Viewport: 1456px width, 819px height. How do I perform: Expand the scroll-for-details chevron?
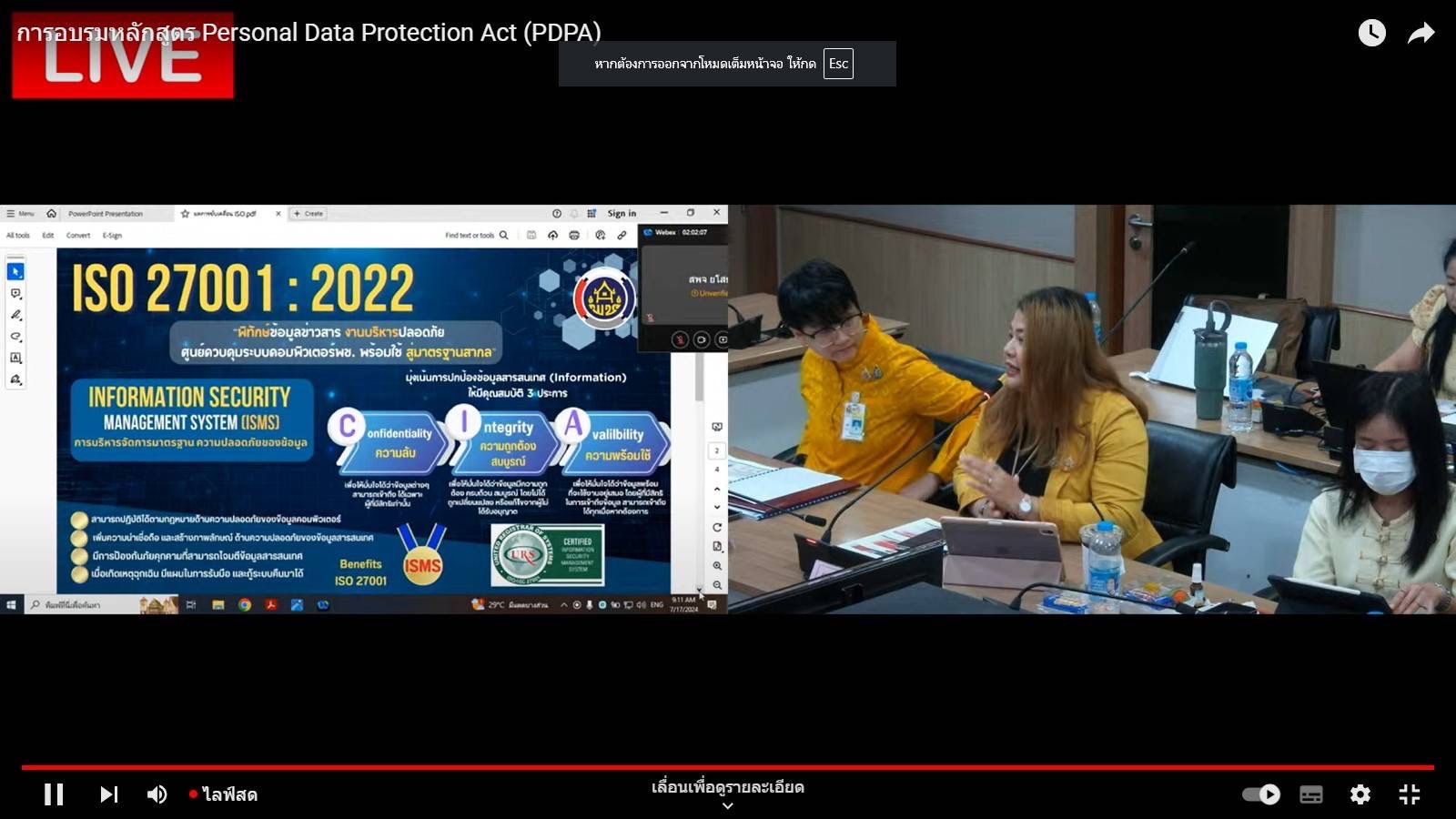(727, 805)
